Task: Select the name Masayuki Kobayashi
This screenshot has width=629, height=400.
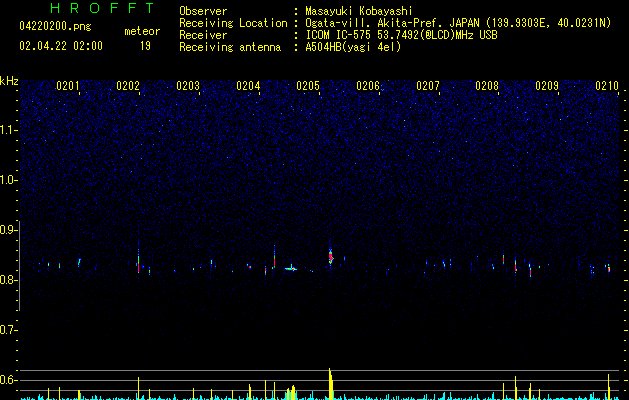Action: tap(359, 11)
